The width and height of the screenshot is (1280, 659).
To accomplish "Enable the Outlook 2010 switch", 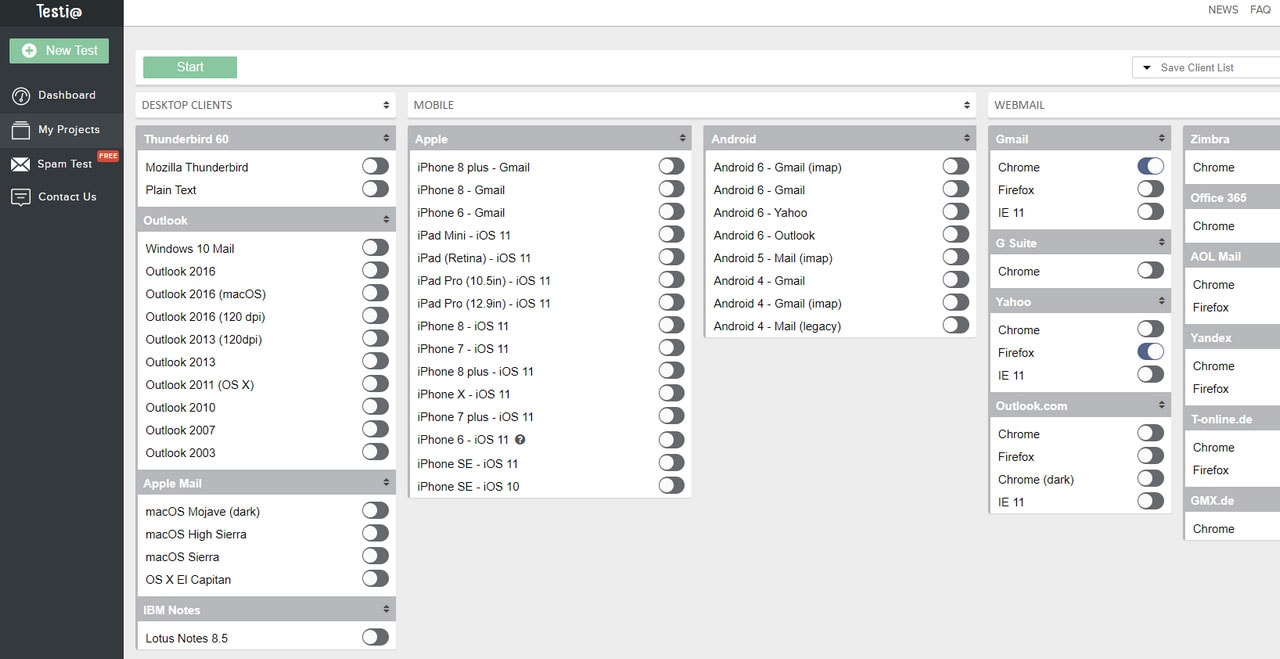I will point(375,406).
